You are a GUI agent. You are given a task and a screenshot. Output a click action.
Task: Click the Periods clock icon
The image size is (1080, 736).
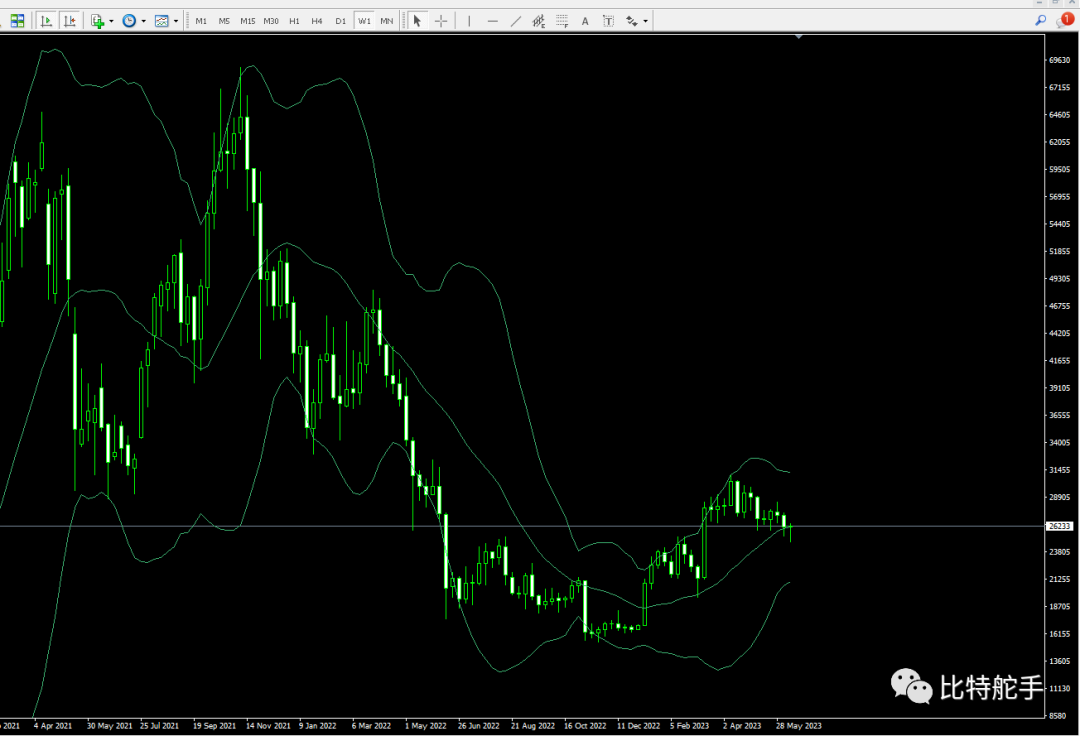point(129,21)
